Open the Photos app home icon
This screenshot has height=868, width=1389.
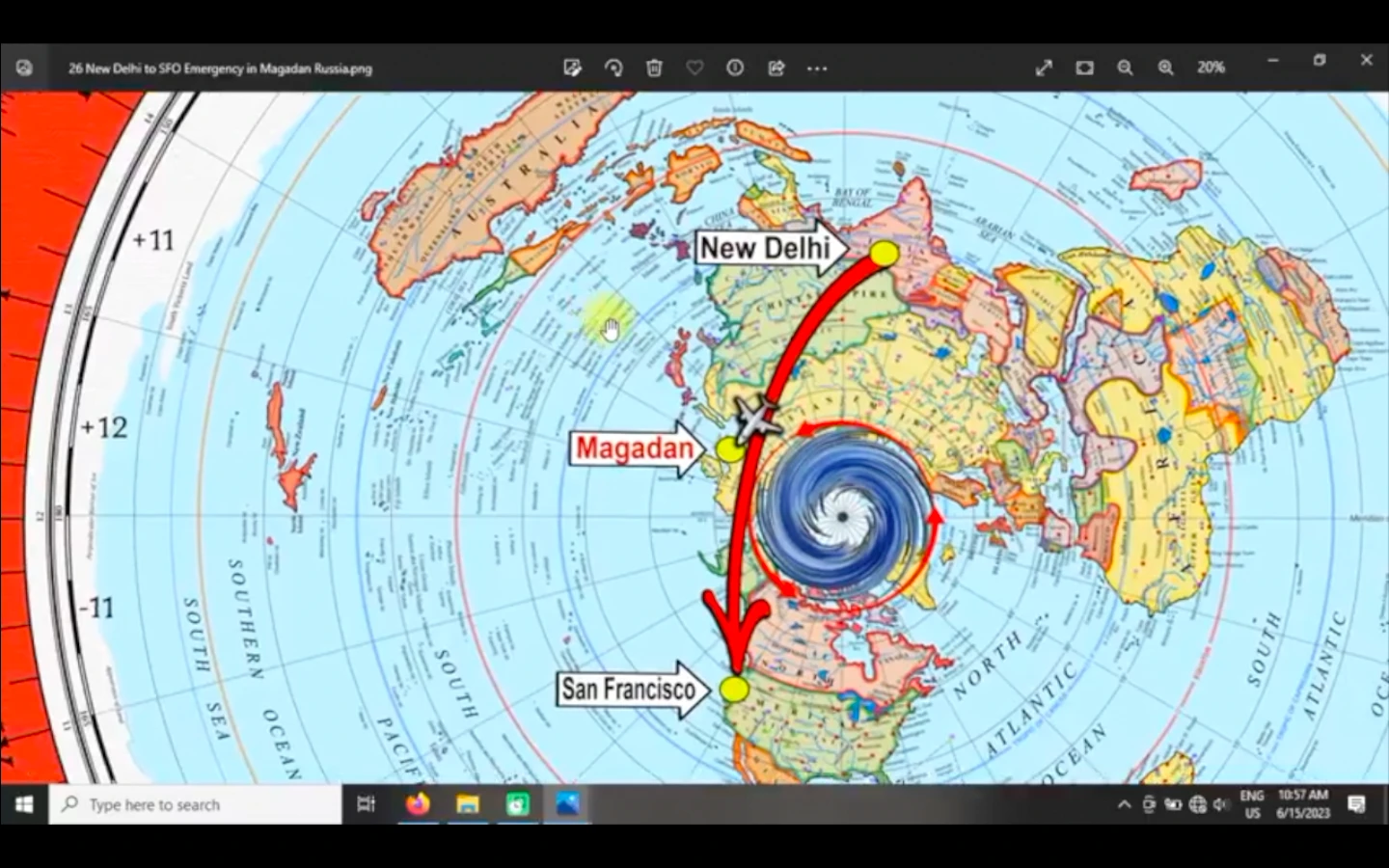(x=24, y=68)
